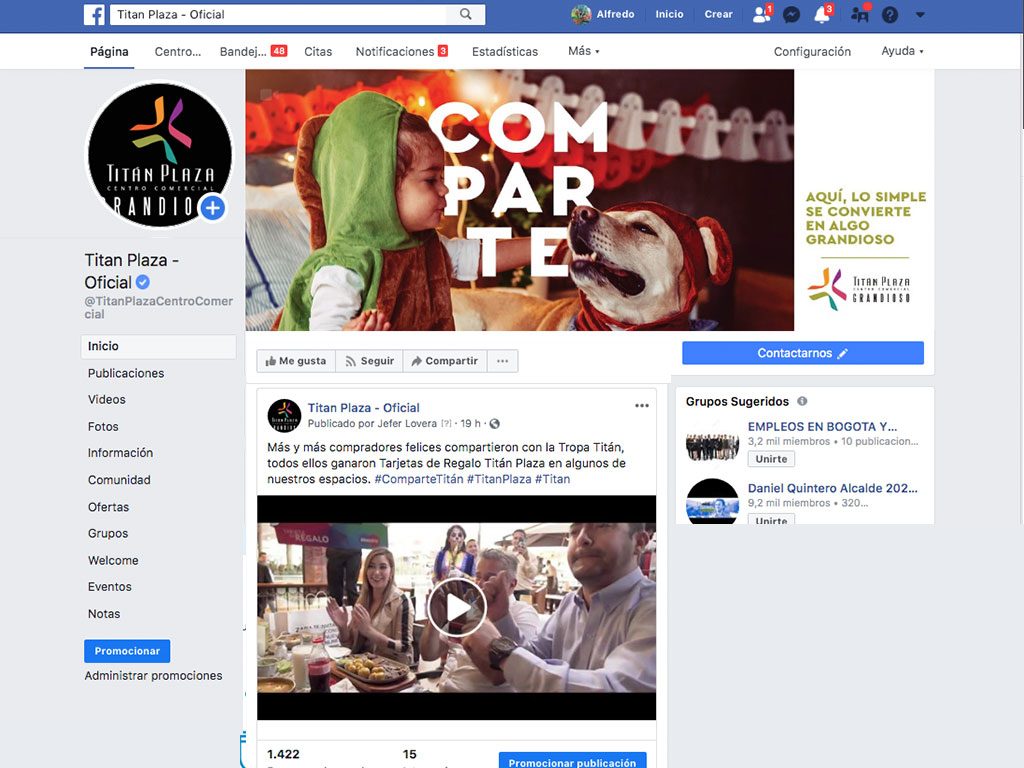Toggle Seguir to follow the page
1024x768 pixels.
(x=369, y=361)
